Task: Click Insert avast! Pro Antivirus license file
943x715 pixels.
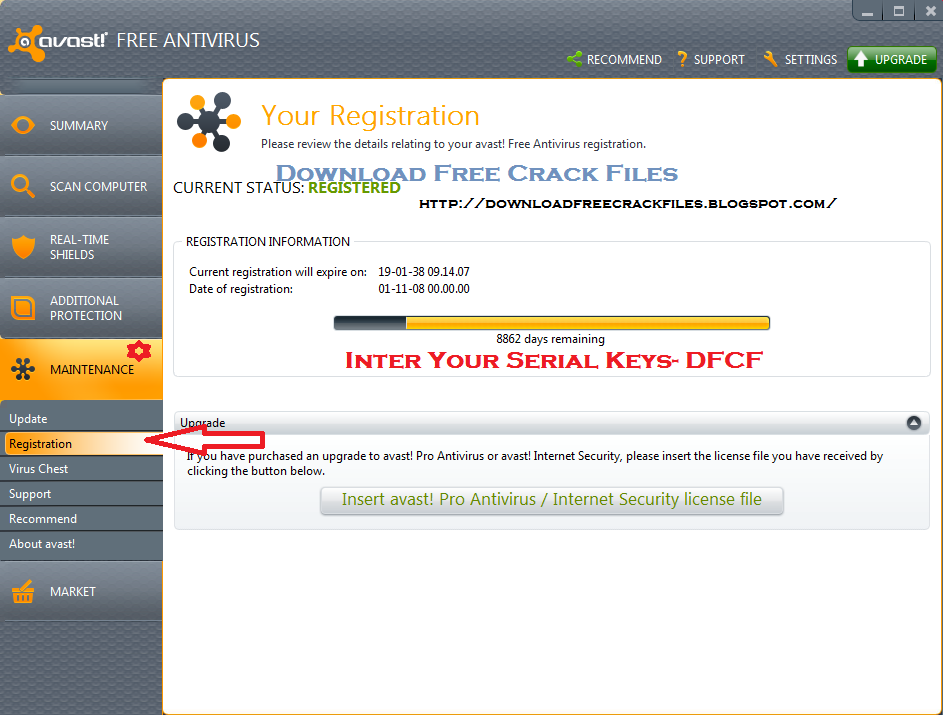Action: [x=551, y=500]
